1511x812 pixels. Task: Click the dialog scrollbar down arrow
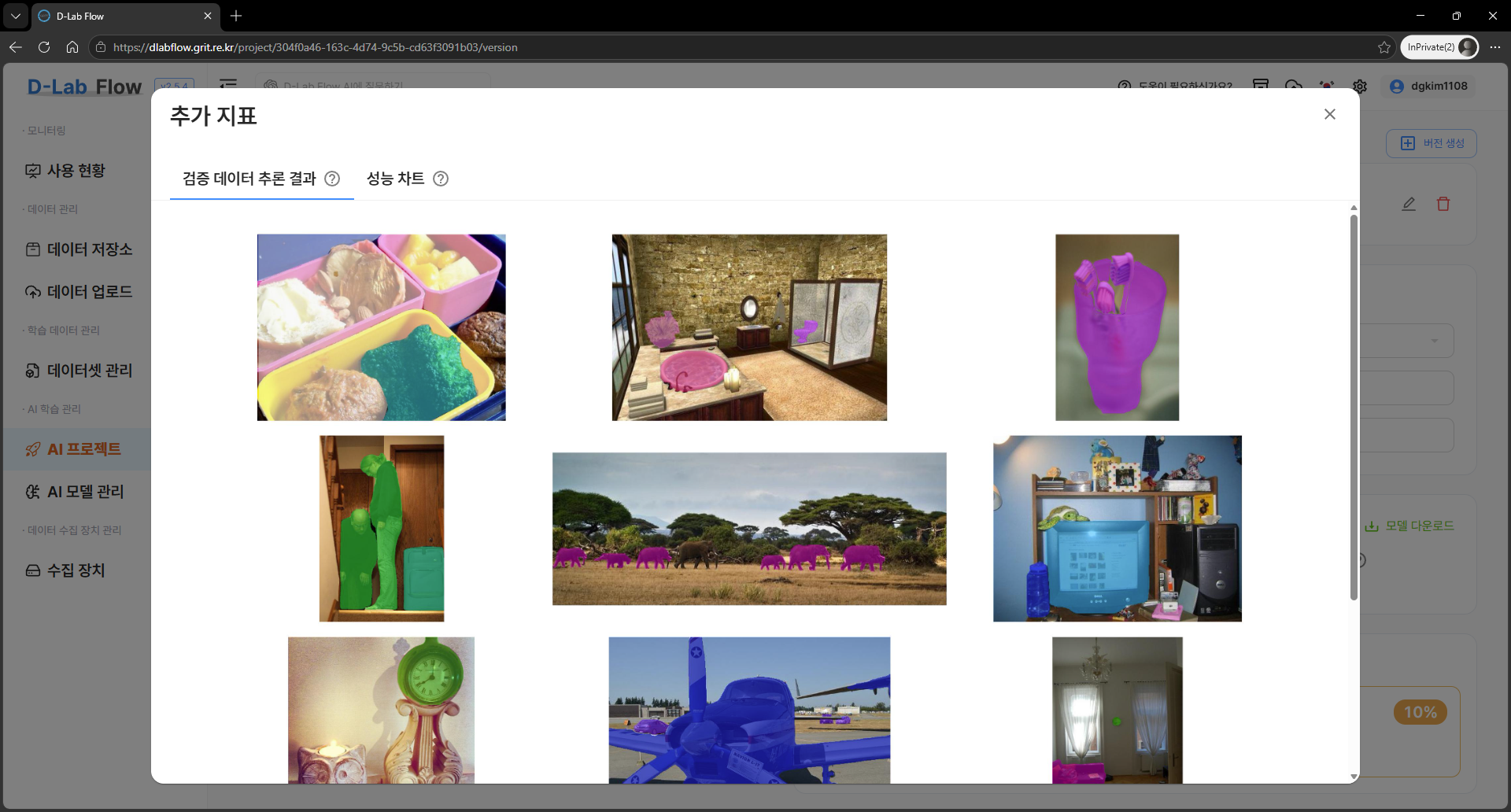click(1354, 777)
